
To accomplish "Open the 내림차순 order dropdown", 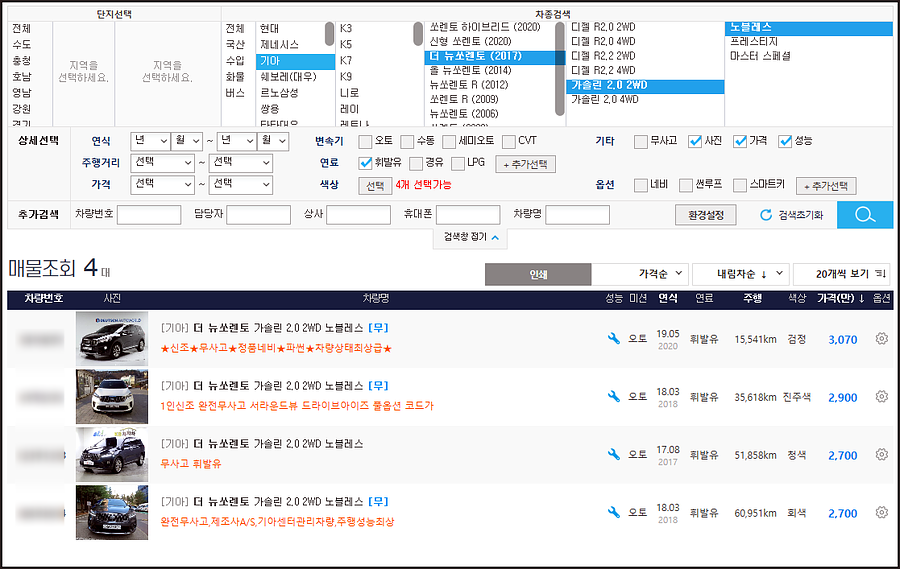I will 741,274.
